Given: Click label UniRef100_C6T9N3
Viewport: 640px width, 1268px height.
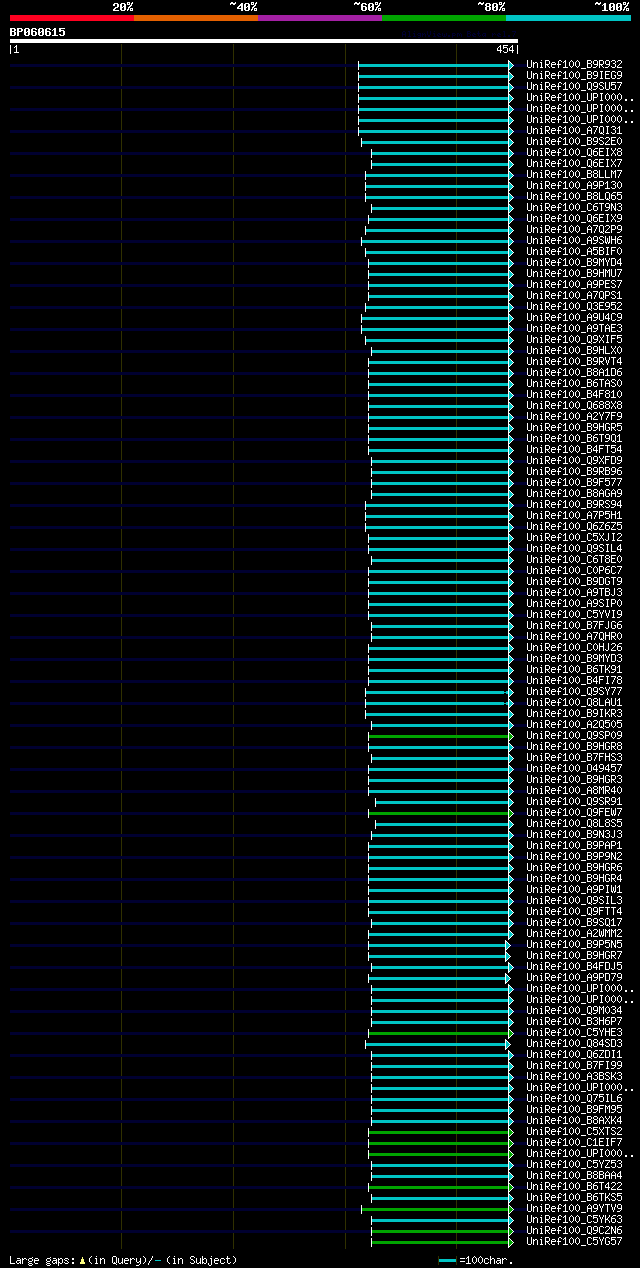Looking at the screenshot, I should coord(574,207).
